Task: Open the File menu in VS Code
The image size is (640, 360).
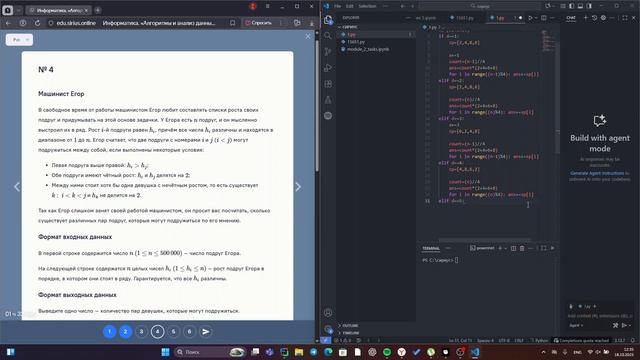Action: [338, 6]
